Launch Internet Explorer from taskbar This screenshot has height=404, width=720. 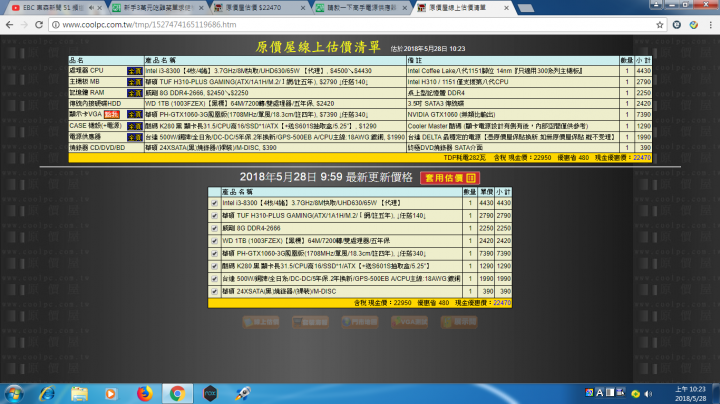point(47,394)
